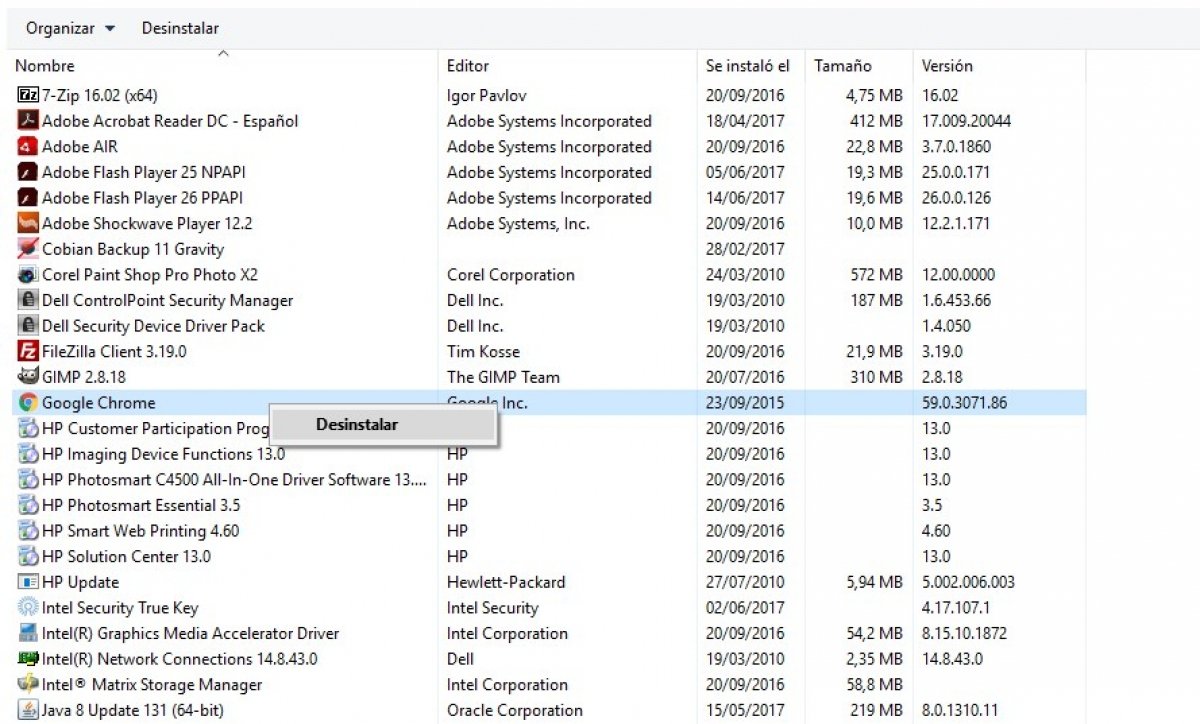Click the sort arrow above Nombre
This screenshot has height=724, width=1200.
tap(223, 53)
